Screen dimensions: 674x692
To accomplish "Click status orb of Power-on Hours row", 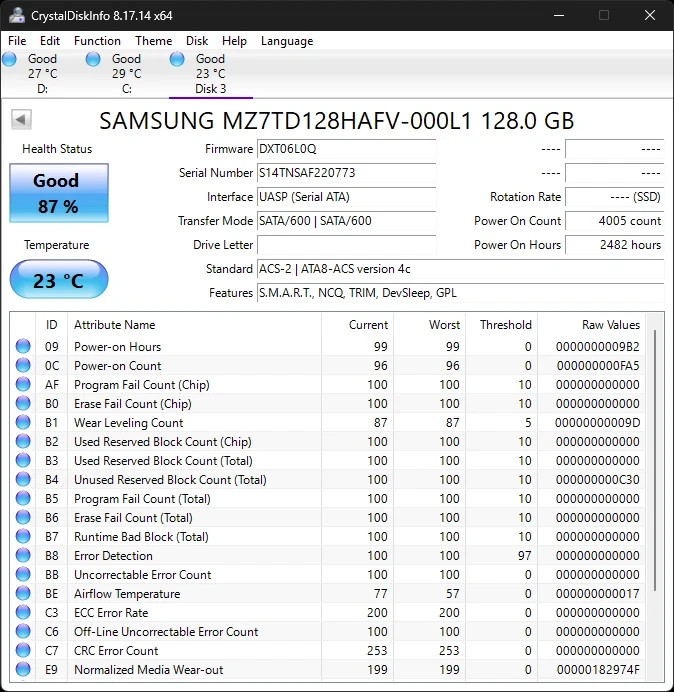I will click(x=23, y=346).
